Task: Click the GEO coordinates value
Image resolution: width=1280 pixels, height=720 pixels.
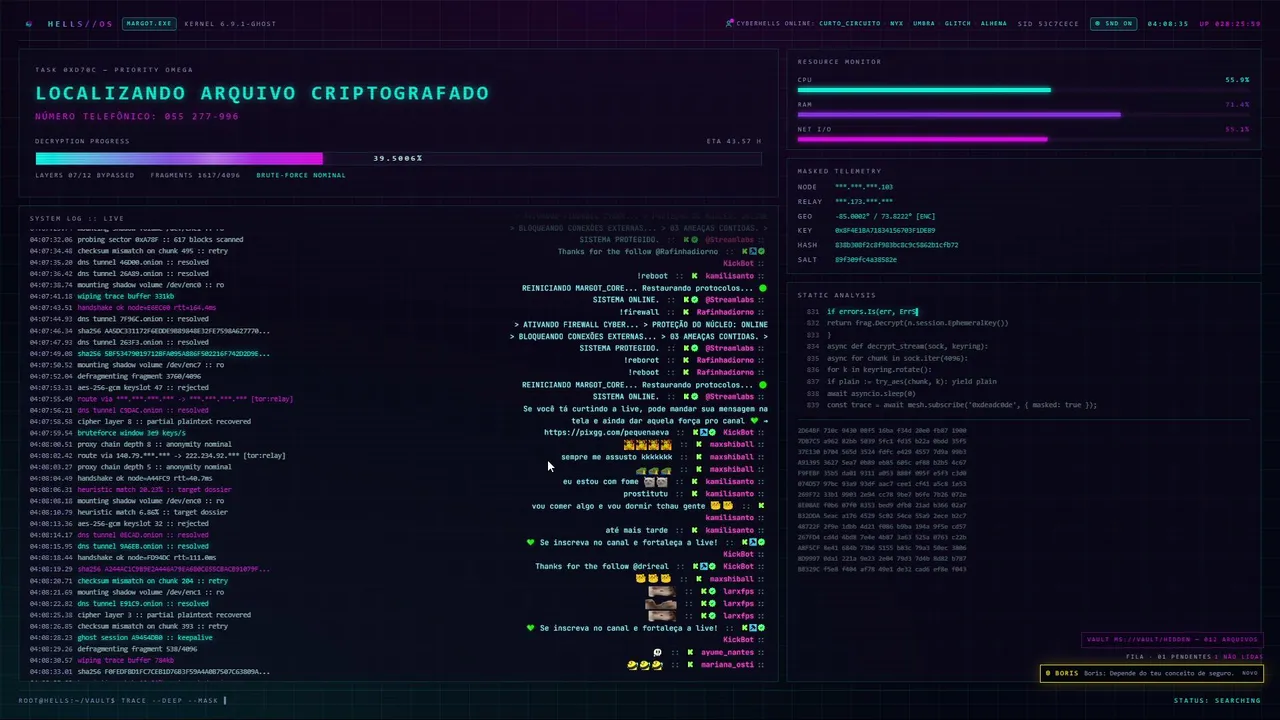Action: click(885, 216)
